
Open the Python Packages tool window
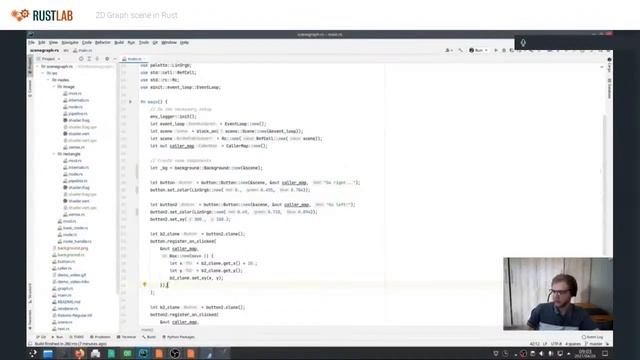pos(178,337)
